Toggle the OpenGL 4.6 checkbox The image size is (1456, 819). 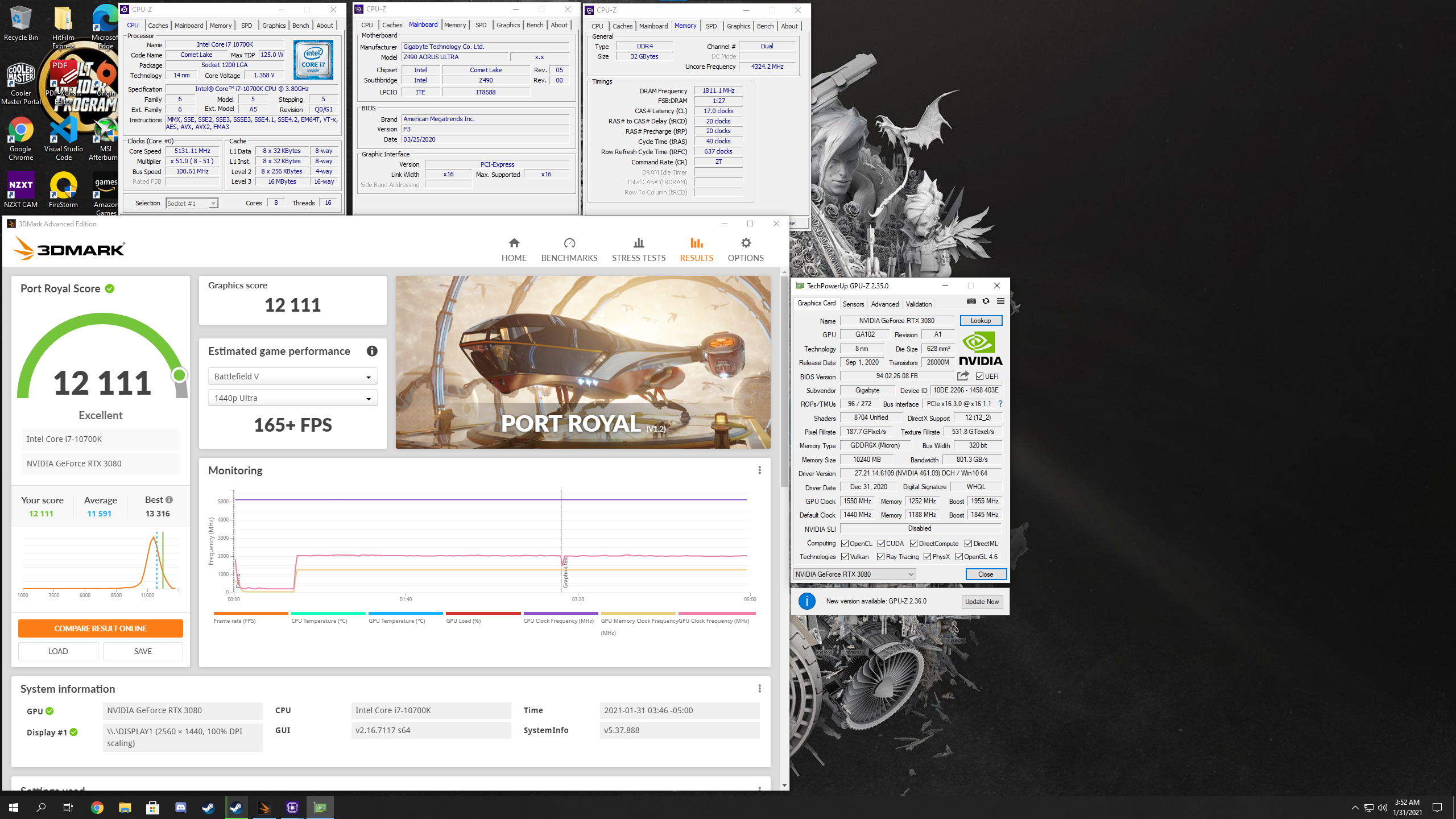click(959, 557)
